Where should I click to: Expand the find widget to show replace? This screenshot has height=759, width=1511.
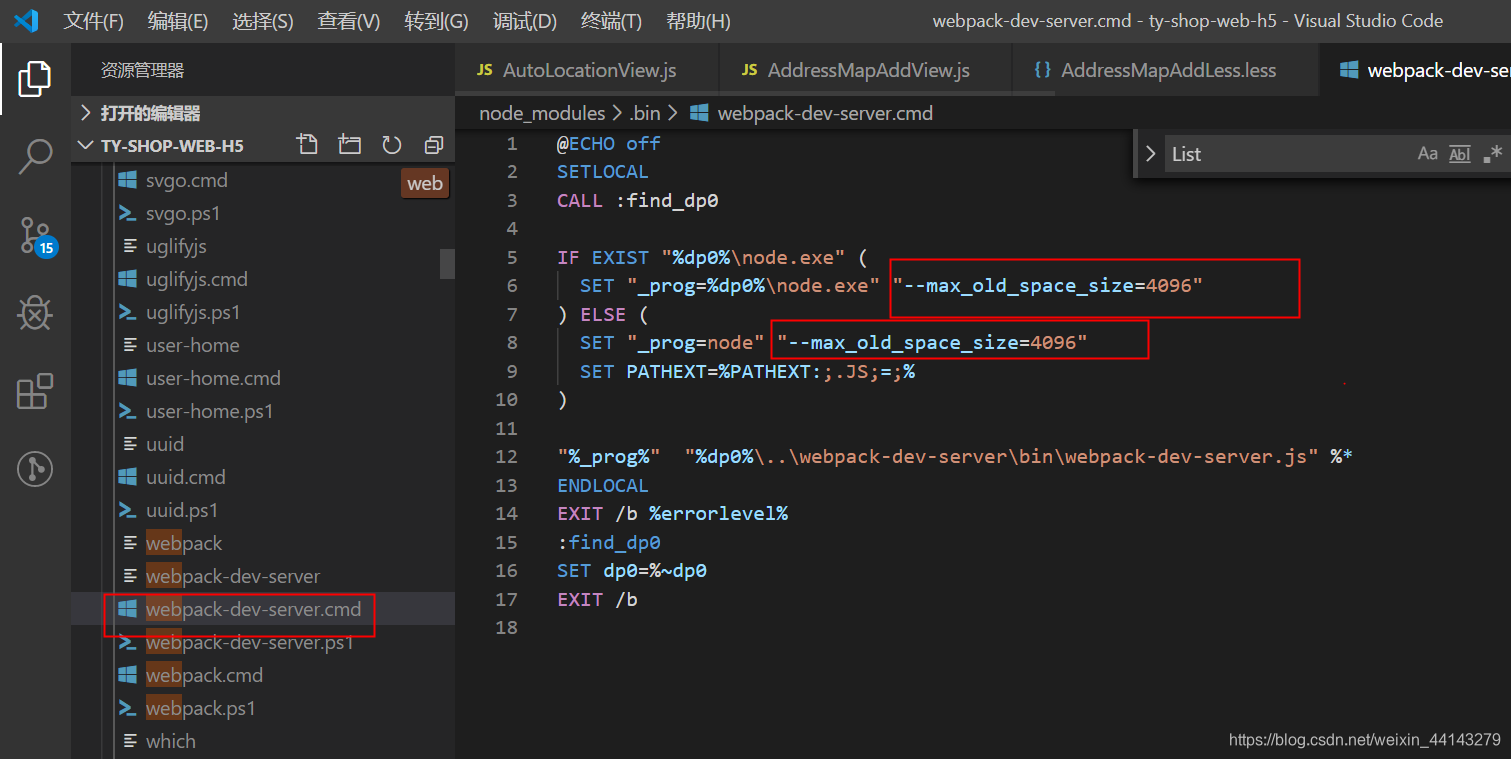point(1148,153)
